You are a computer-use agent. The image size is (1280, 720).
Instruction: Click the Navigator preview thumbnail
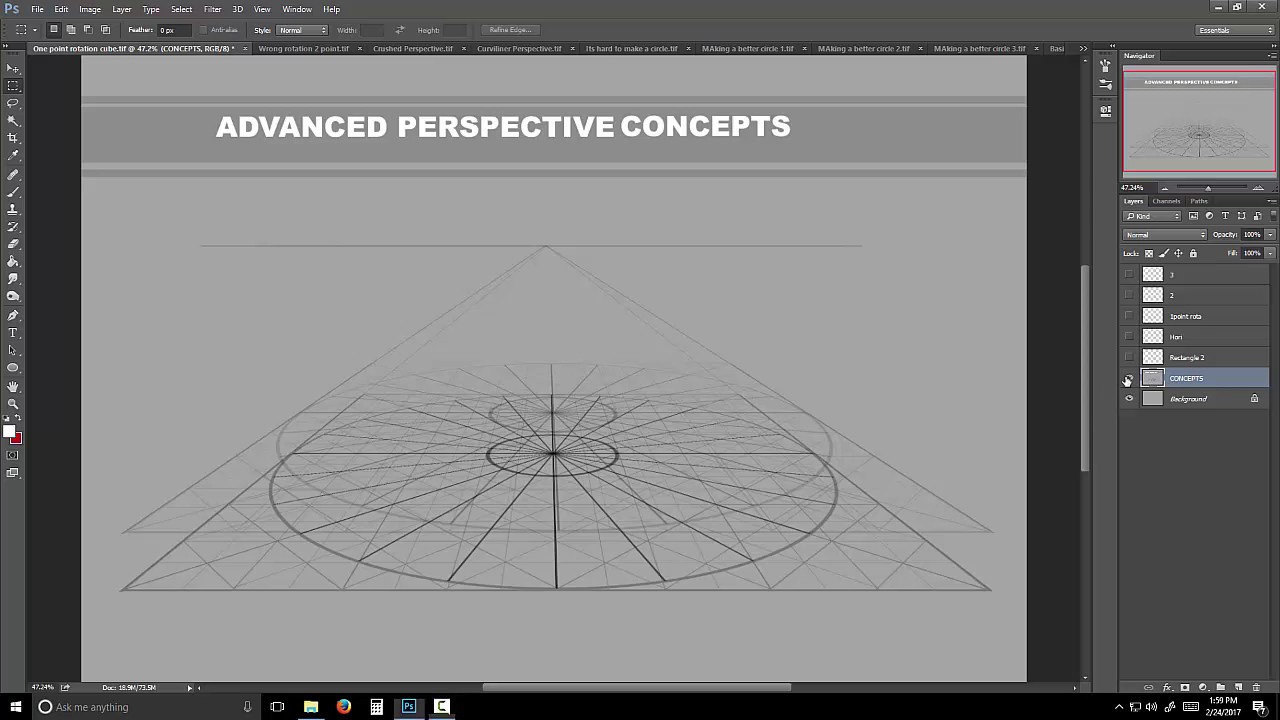point(1199,123)
